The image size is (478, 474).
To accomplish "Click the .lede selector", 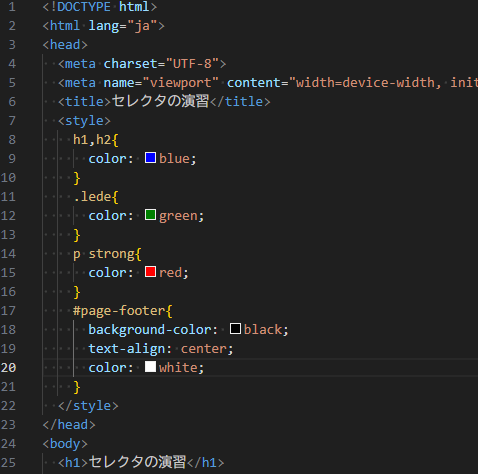I will [x=92, y=197].
